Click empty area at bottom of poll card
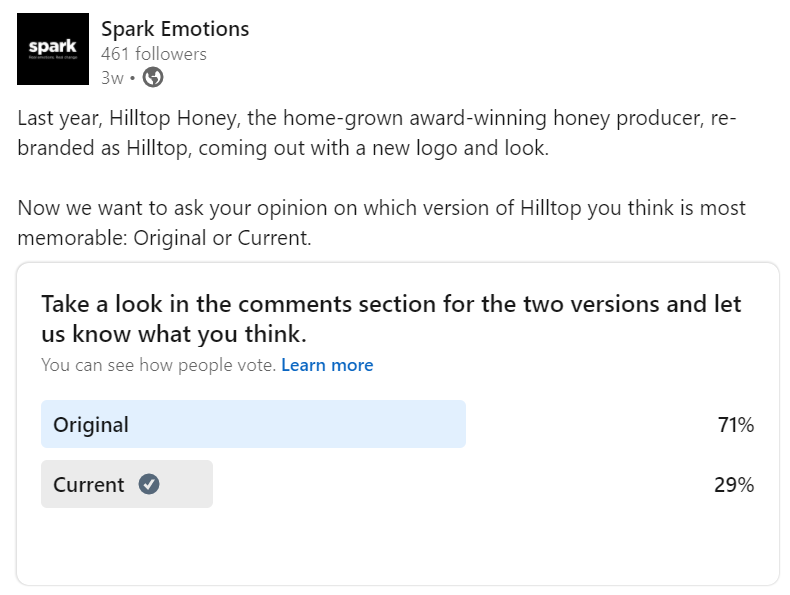 pyautogui.click(x=398, y=547)
